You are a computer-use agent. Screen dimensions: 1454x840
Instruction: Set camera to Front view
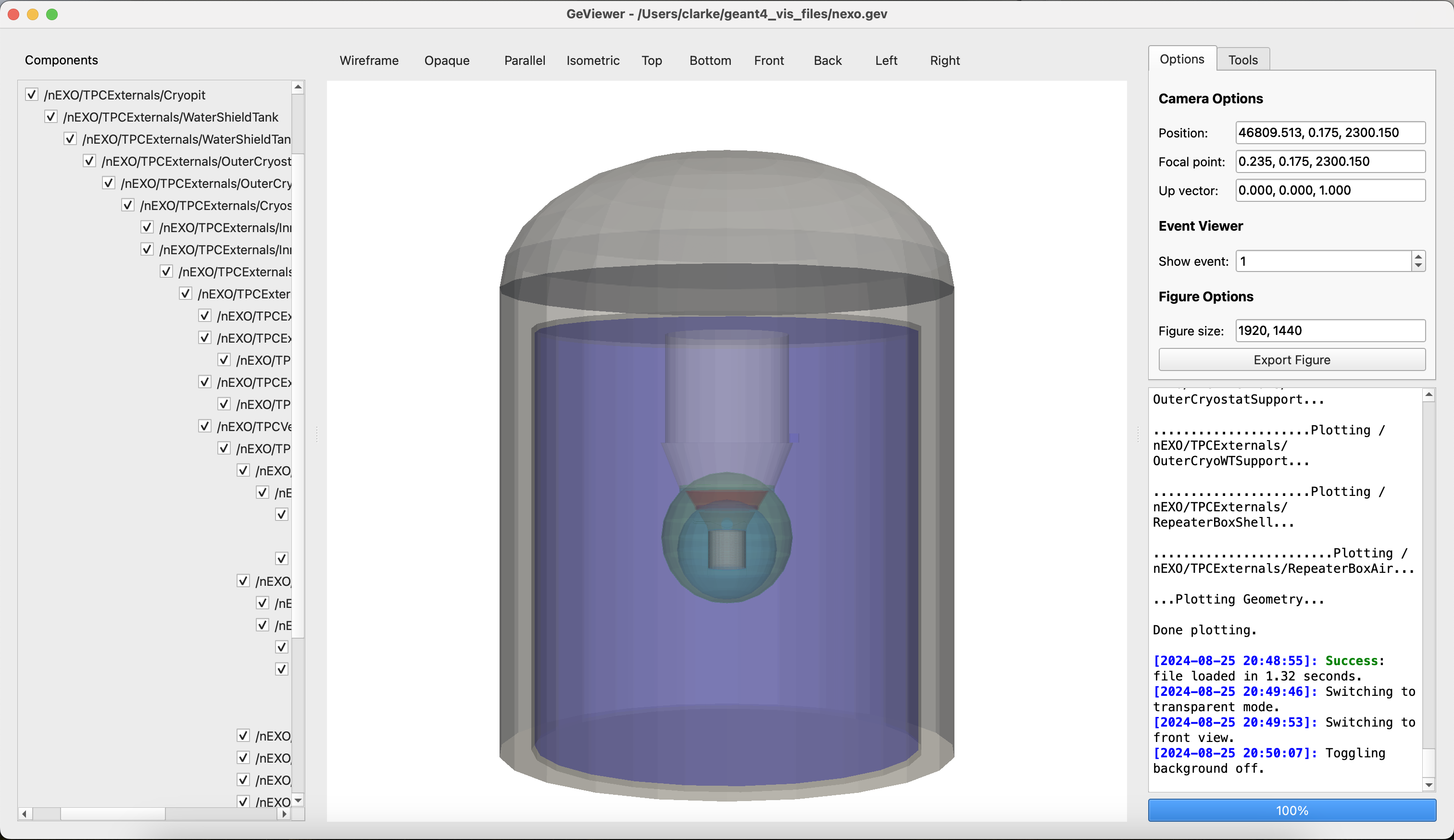[768, 61]
